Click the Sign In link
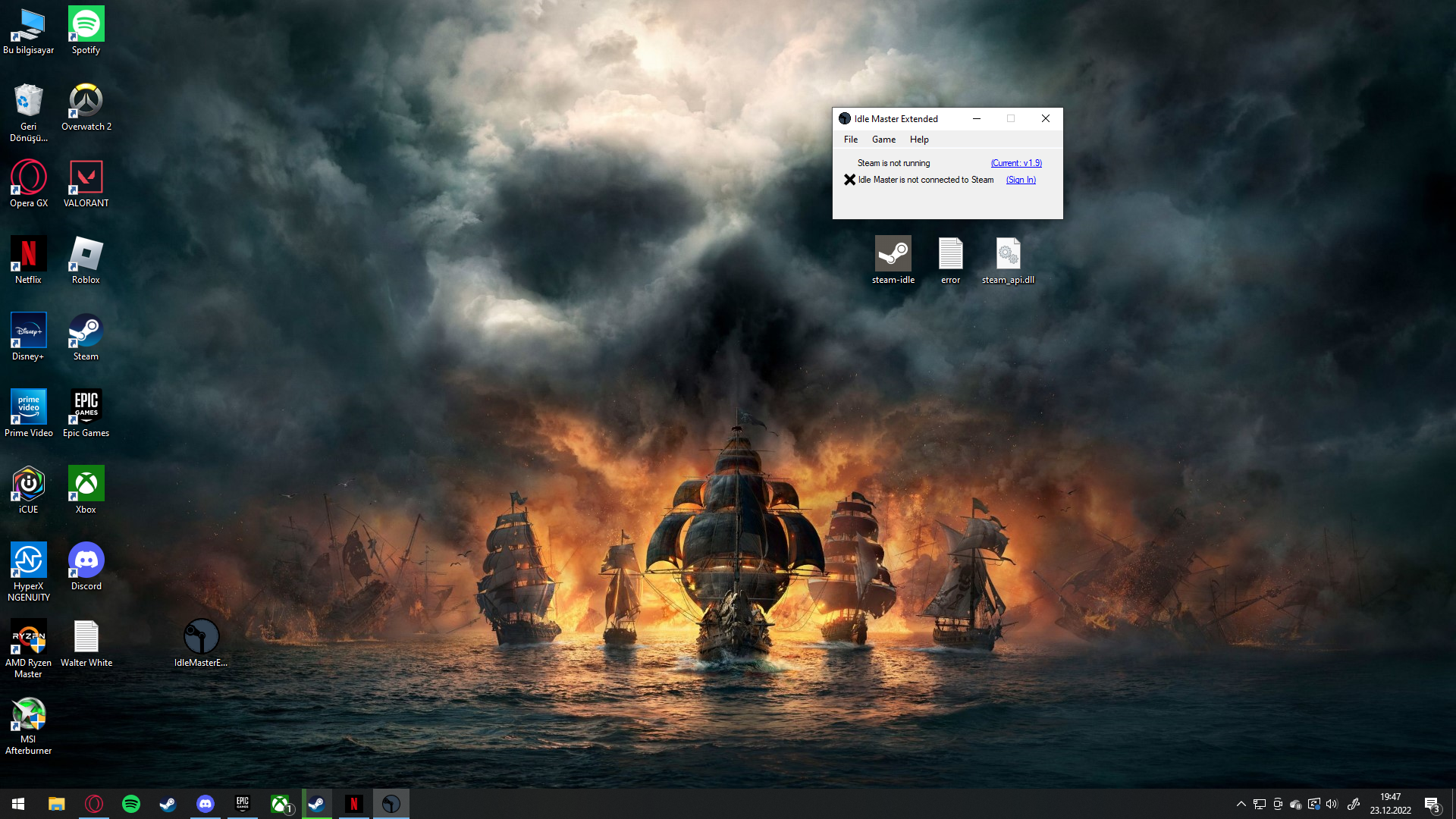The image size is (1456, 819). coord(1021,180)
